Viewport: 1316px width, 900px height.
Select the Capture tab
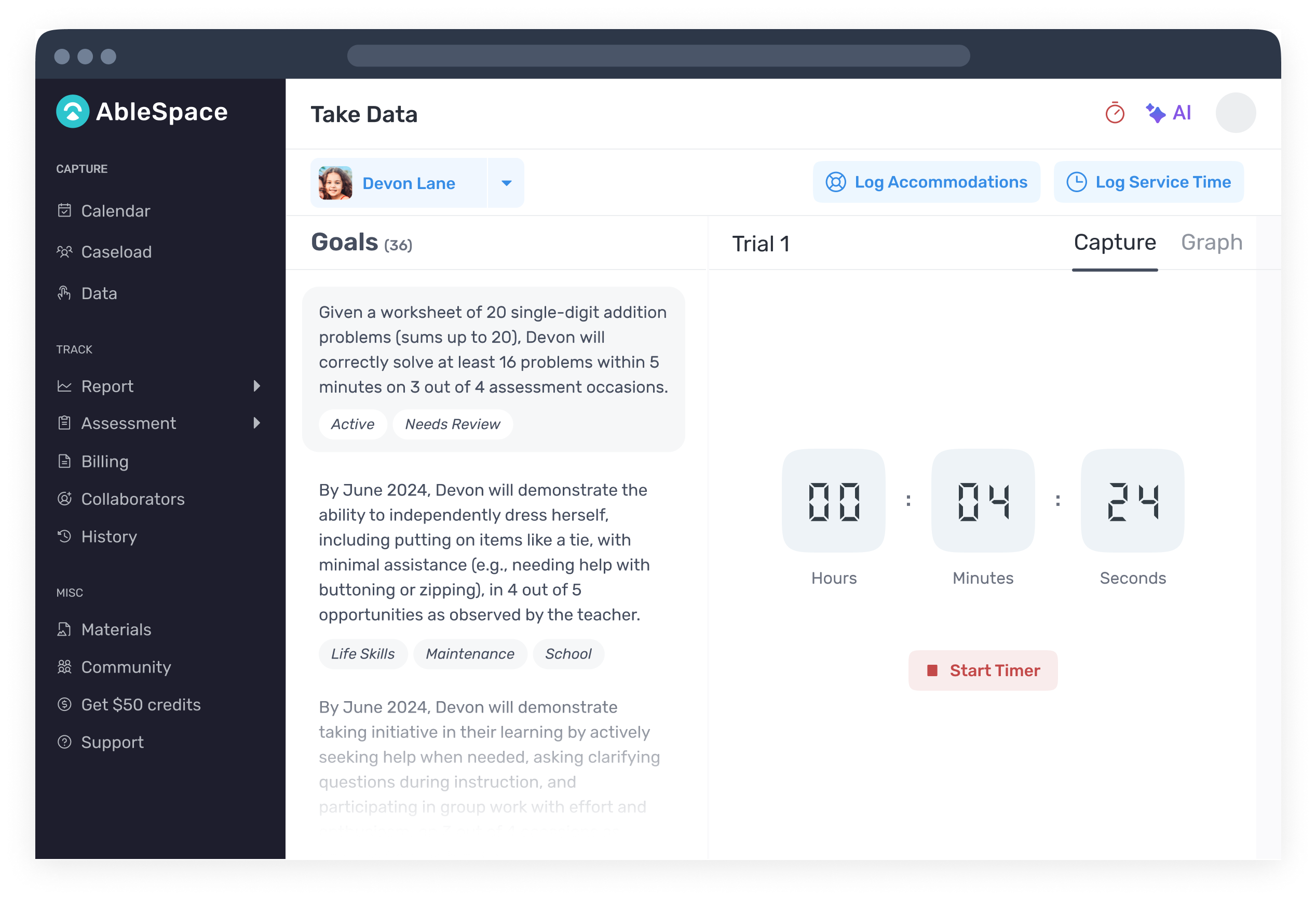pos(1115,243)
